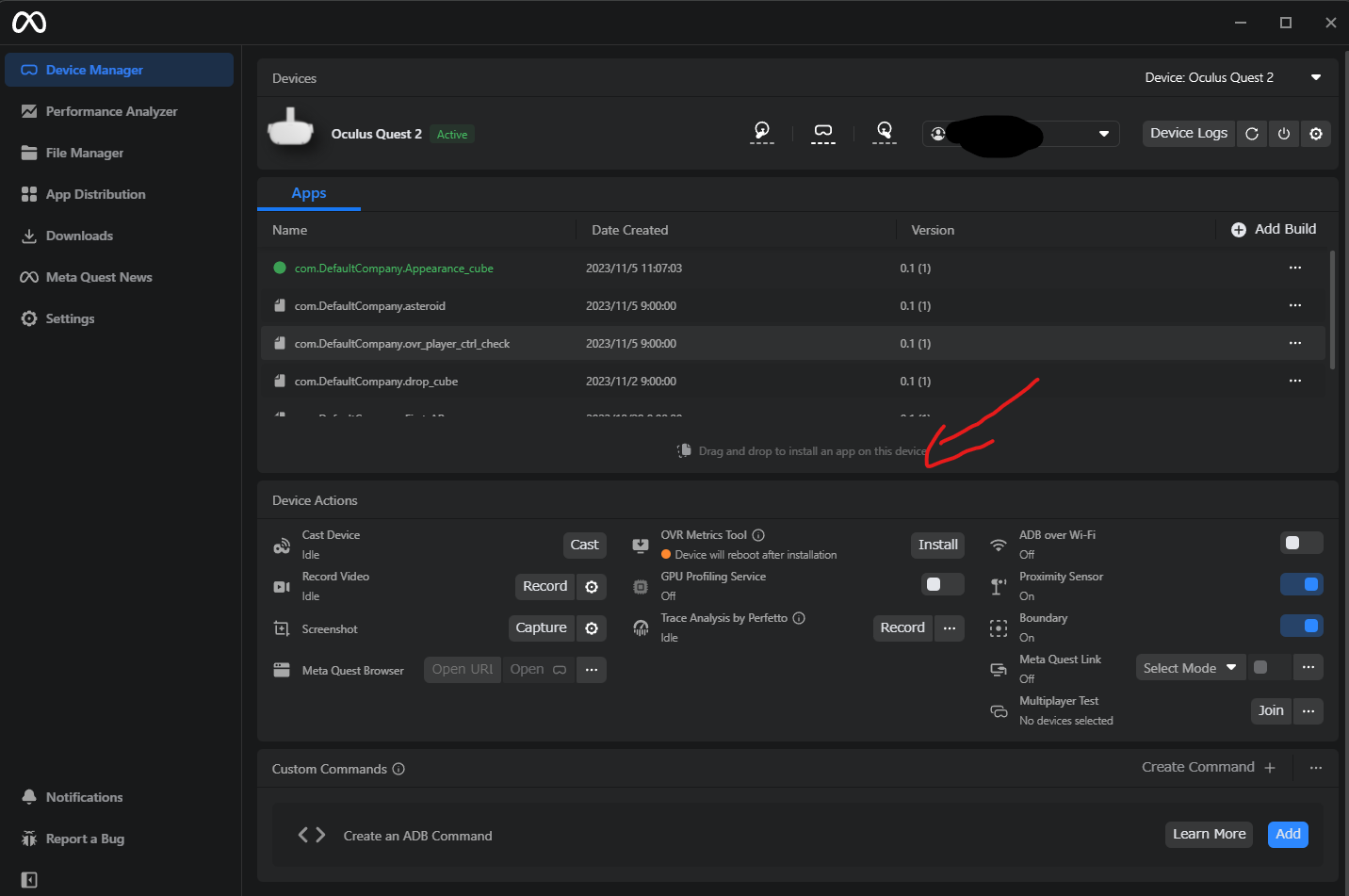
Task: Open options for ovr_player_ctrl_check app
Action: pyautogui.click(x=1295, y=343)
